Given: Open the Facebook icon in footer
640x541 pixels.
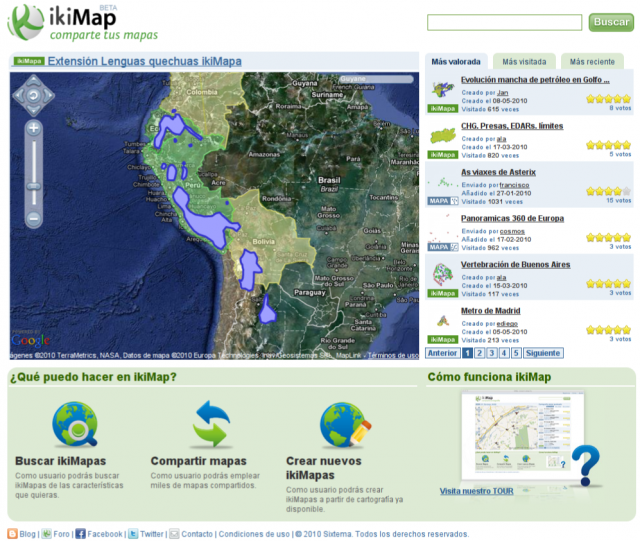Looking at the screenshot, I should point(80,534).
